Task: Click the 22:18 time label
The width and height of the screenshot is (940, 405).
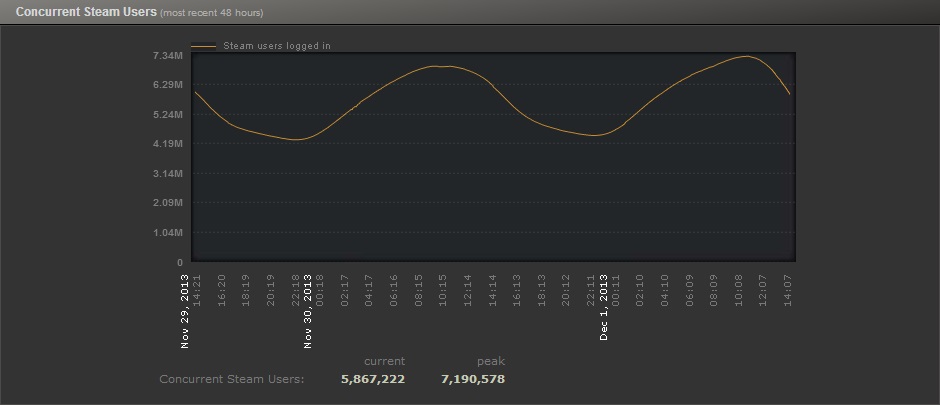Action: coord(296,291)
